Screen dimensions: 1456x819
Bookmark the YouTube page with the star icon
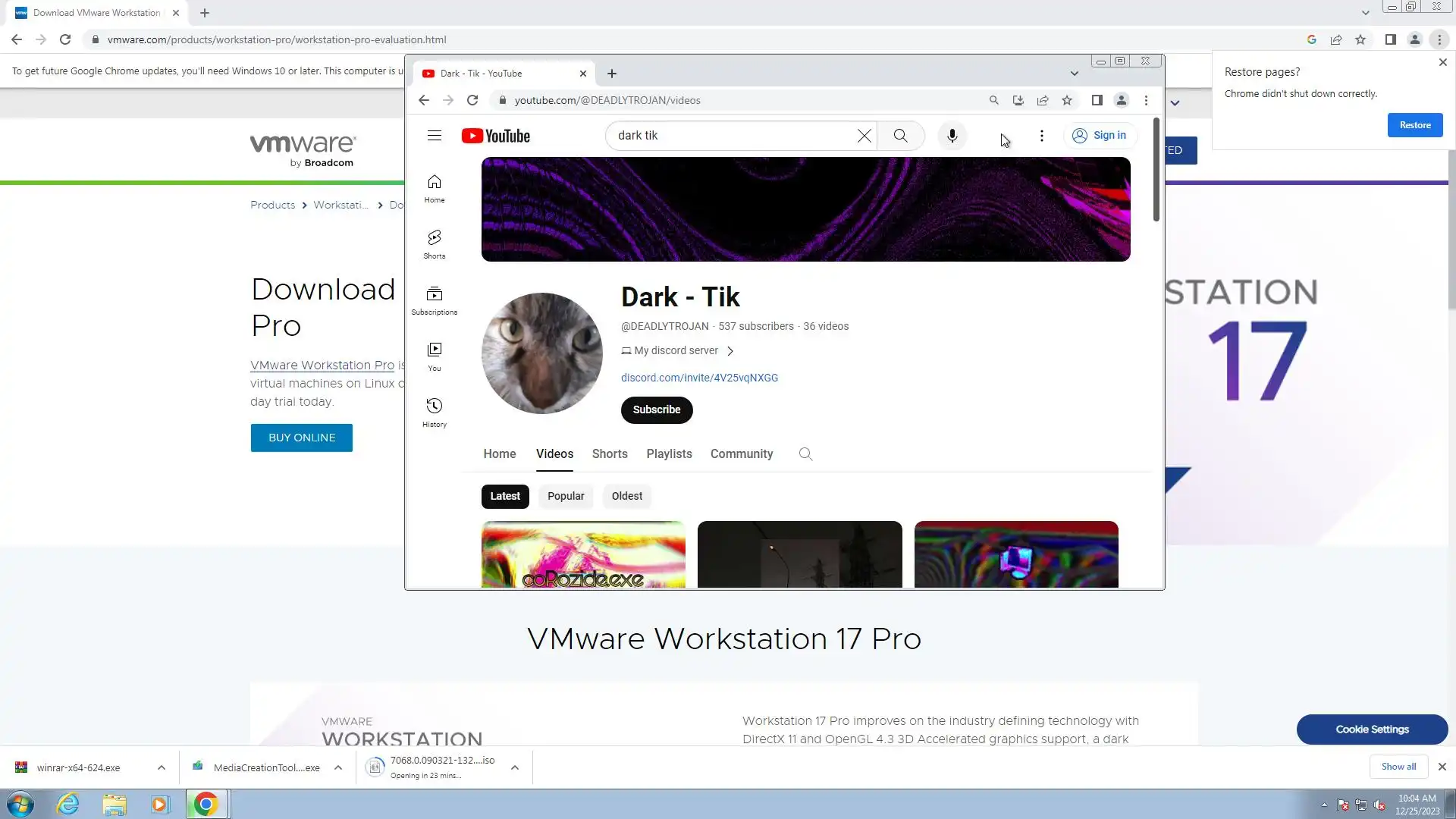1067,100
